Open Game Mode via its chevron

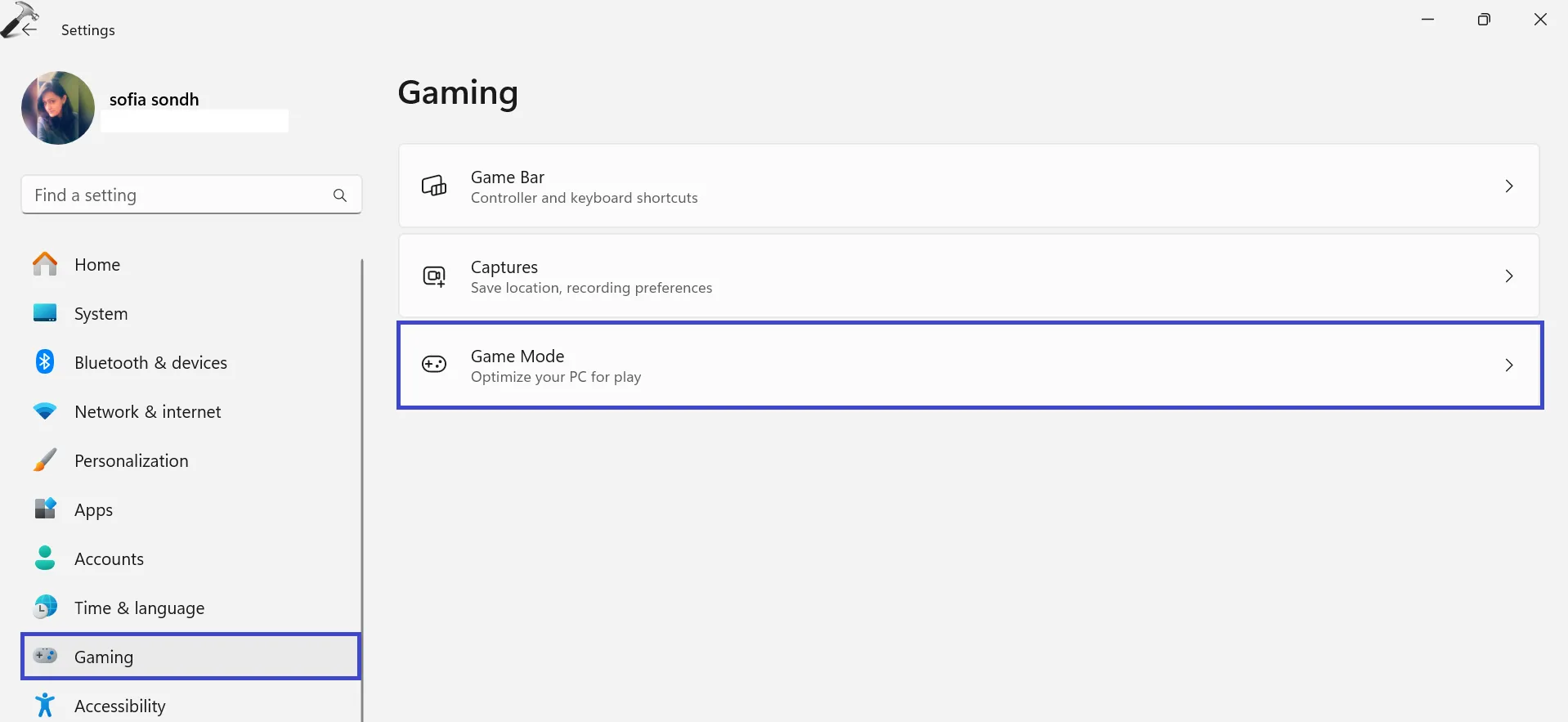pyautogui.click(x=1509, y=365)
